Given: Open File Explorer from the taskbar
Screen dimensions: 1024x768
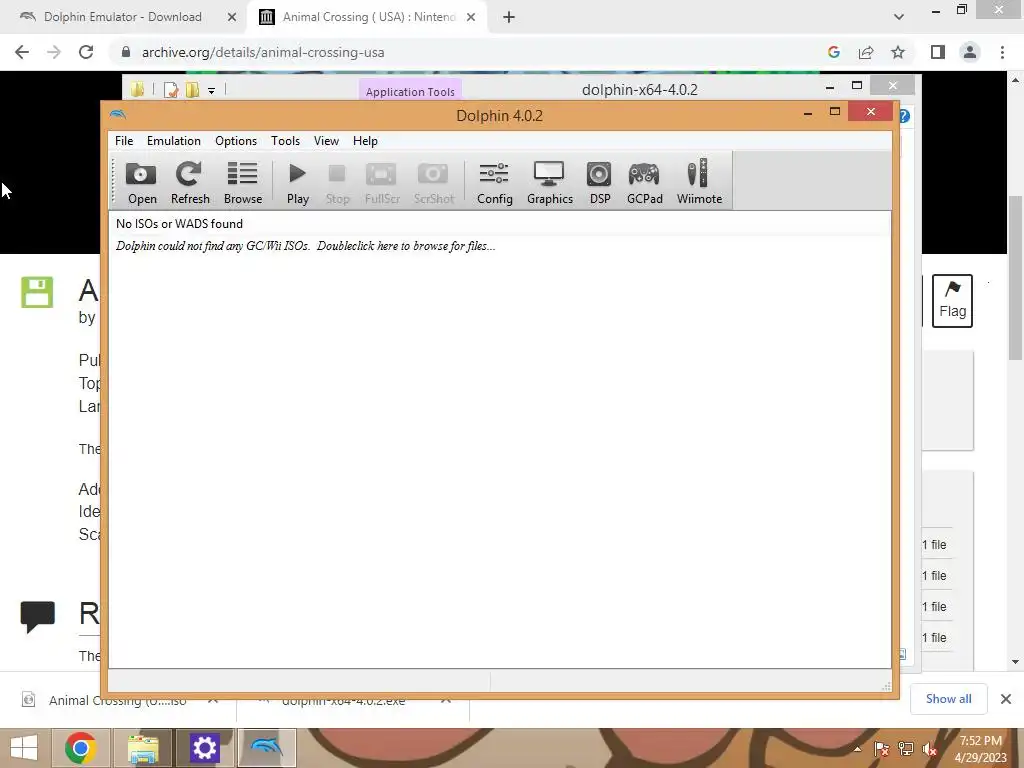Looking at the screenshot, I should [143, 748].
